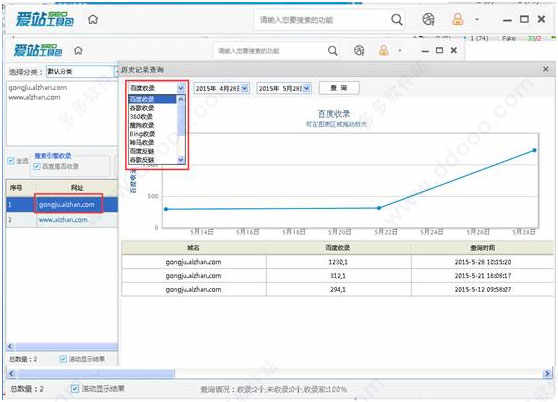Click the orange lock icon in the inner window
This screenshot has height=402, width=558.
pos(384,51)
